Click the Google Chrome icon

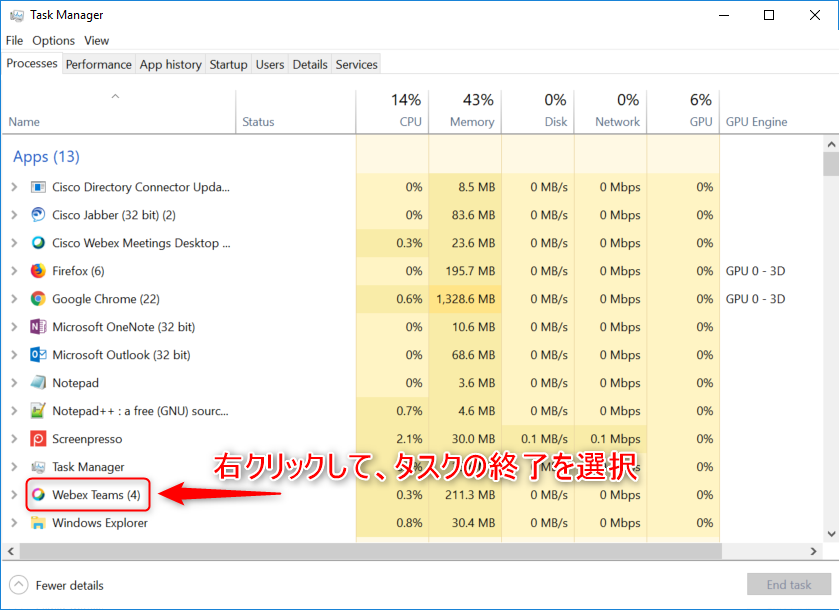pos(38,299)
